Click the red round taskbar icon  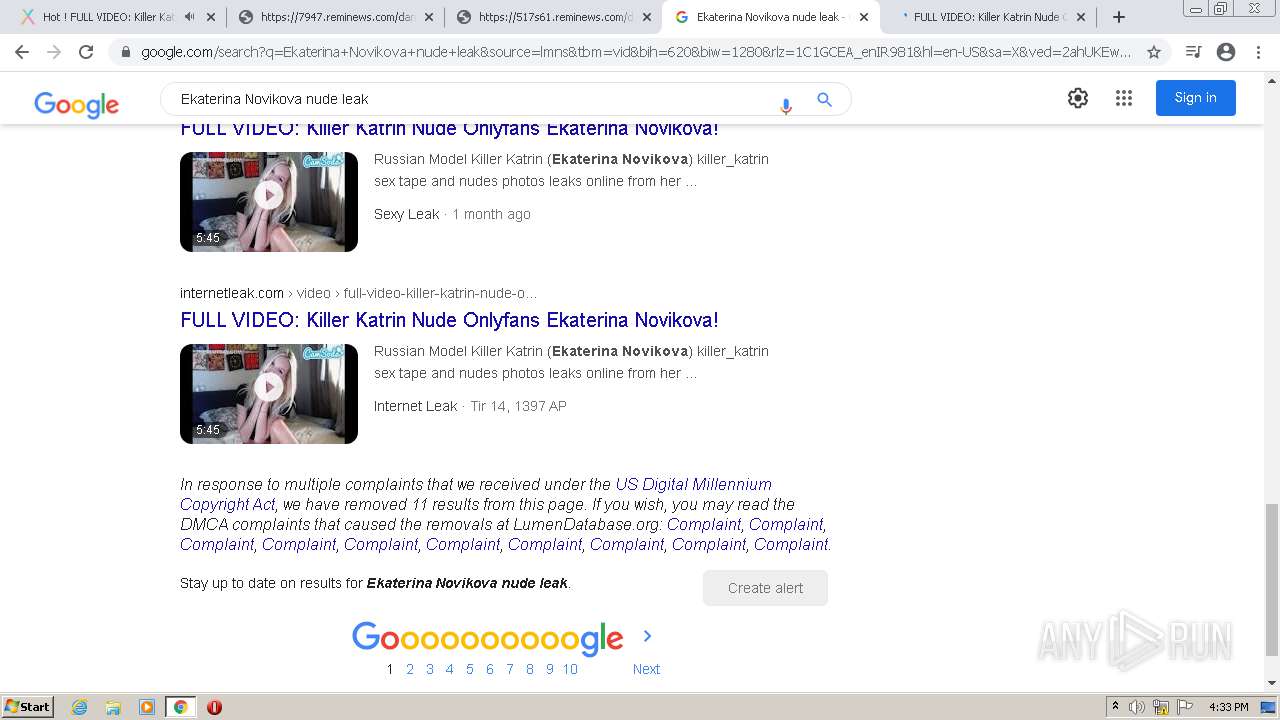[x=214, y=707]
